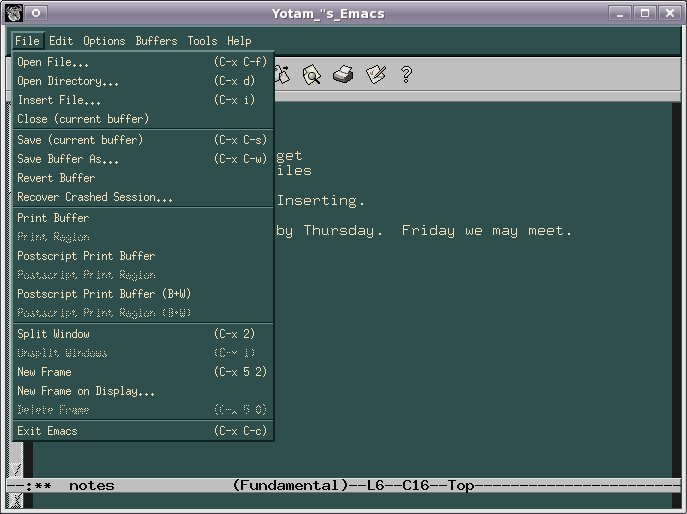Viewport: 687px width, 514px height.
Task: Select Save Buffer As...
Action: (x=143, y=159)
